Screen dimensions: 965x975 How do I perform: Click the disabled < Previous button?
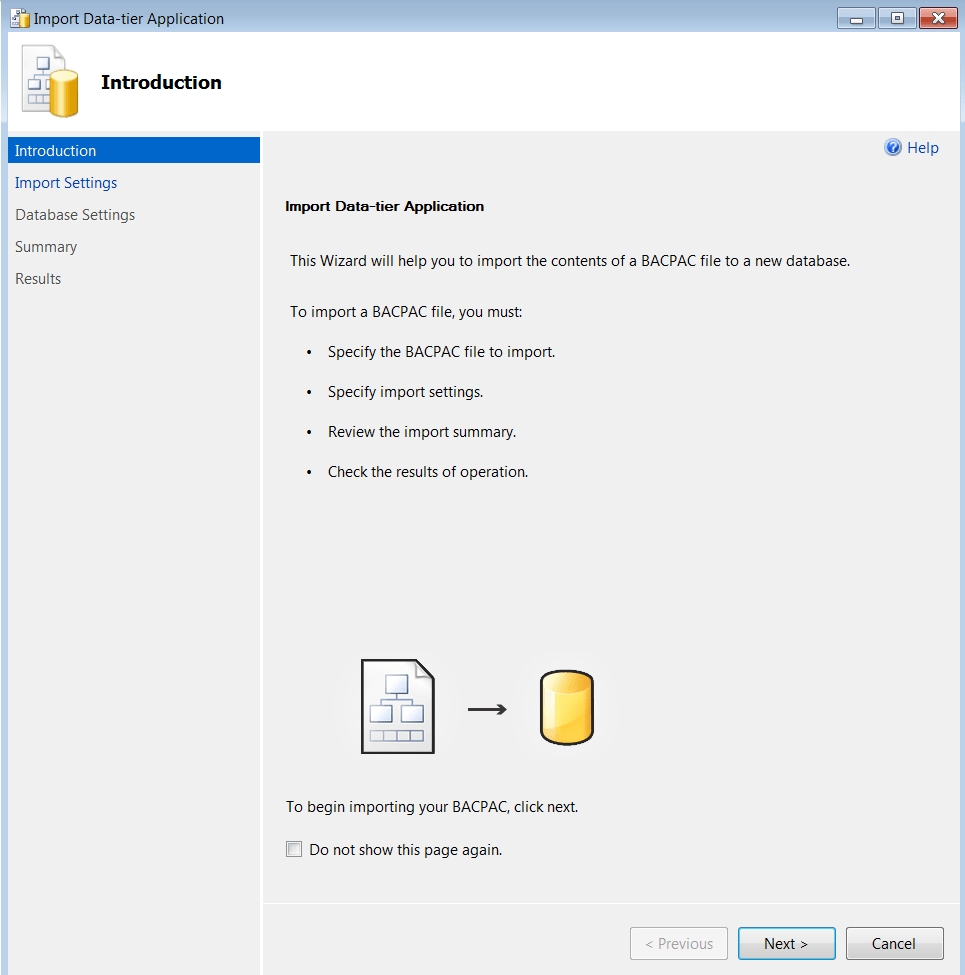(x=679, y=944)
